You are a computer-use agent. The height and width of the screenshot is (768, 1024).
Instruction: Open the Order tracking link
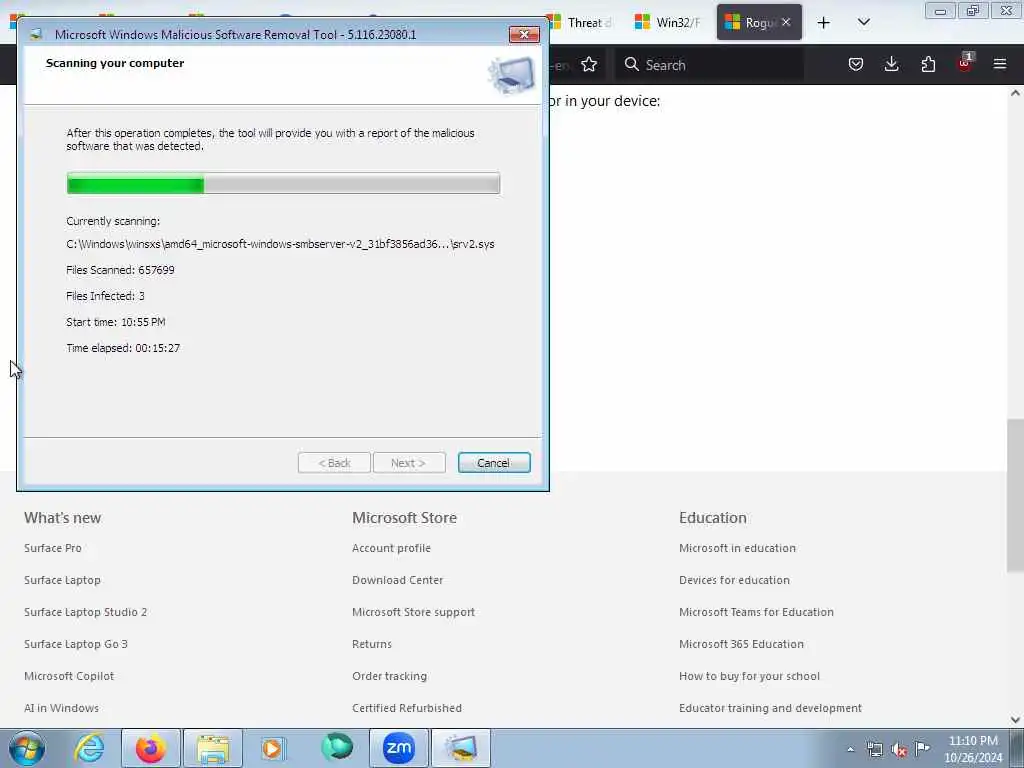(x=389, y=676)
